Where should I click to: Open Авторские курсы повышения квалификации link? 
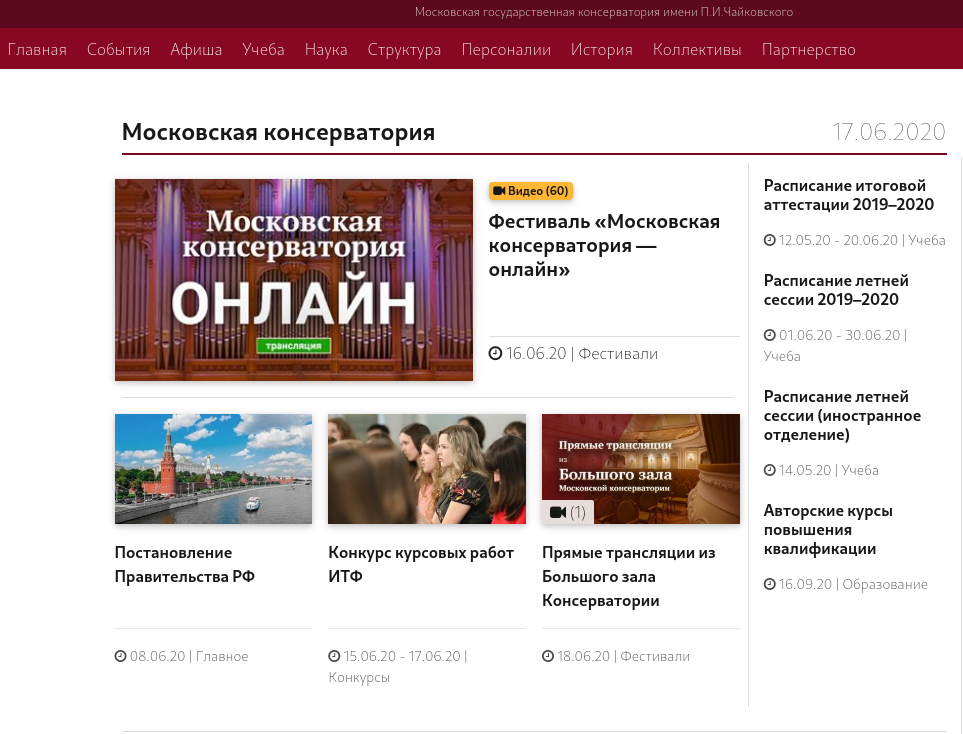tap(828, 529)
